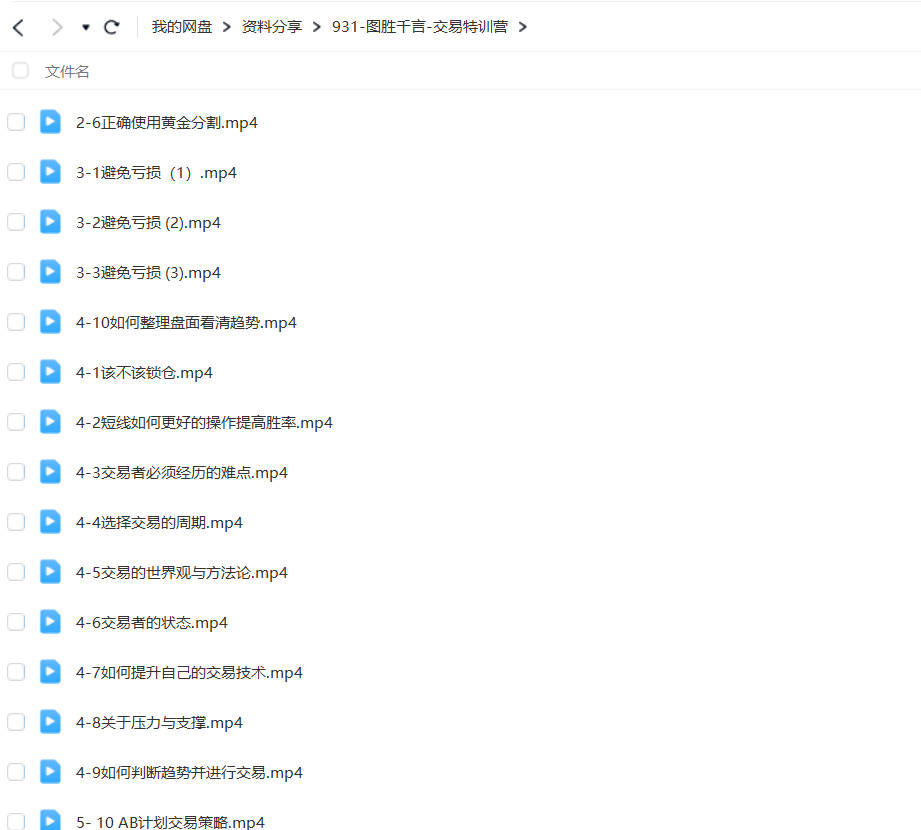Refresh the folder listing

(x=112, y=27)
